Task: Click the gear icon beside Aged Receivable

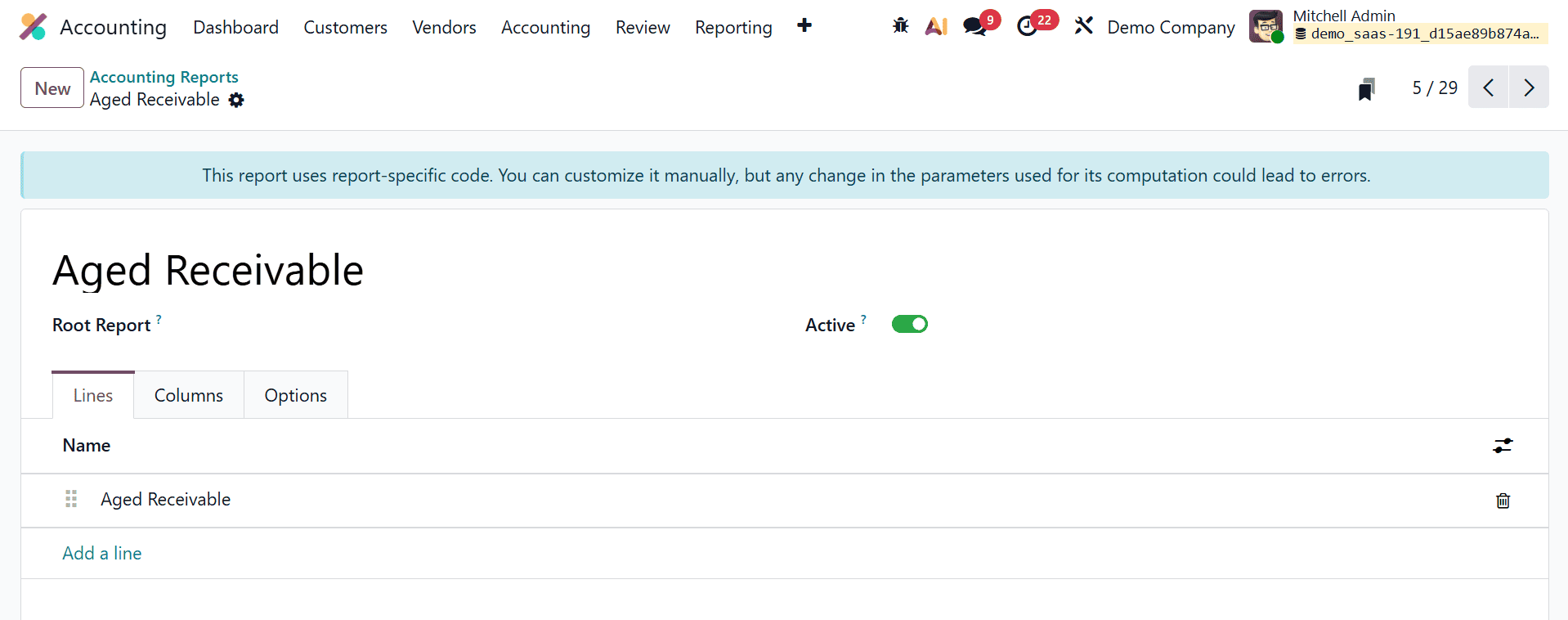Action: coord(236,100)
